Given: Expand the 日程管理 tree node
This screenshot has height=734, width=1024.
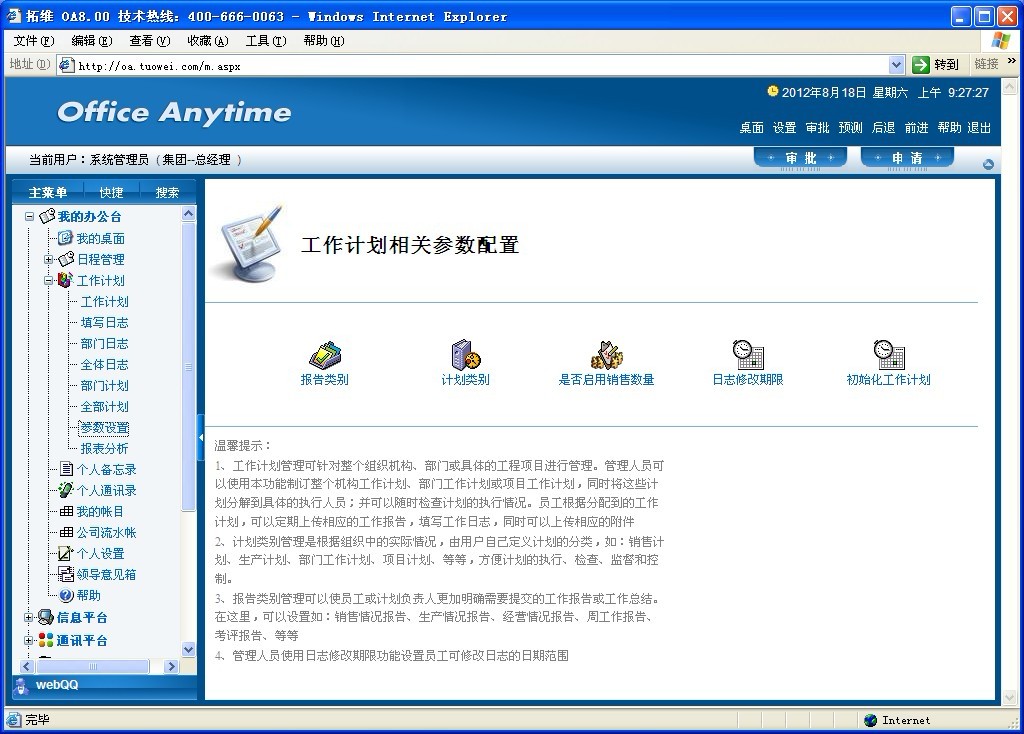Looking at the screenshot, I should (x=48, y=260).
